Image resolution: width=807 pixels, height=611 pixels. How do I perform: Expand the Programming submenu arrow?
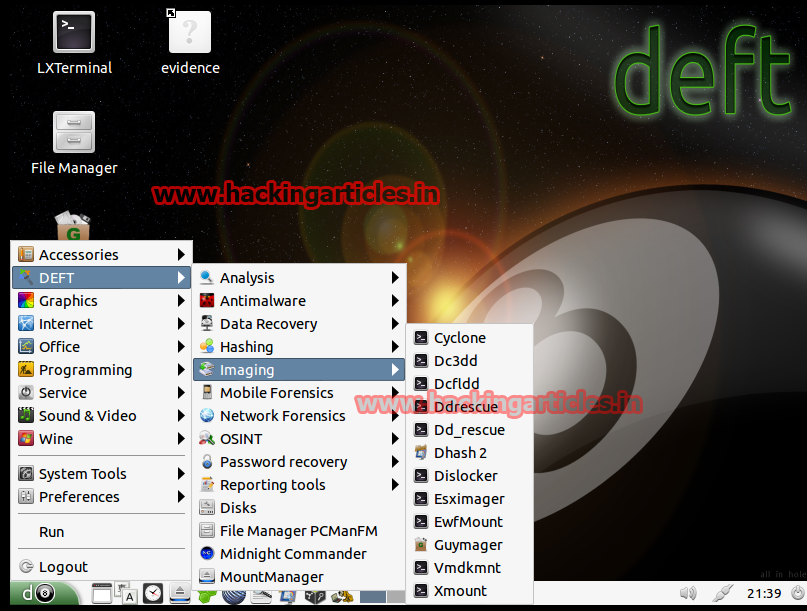point(181,370)
